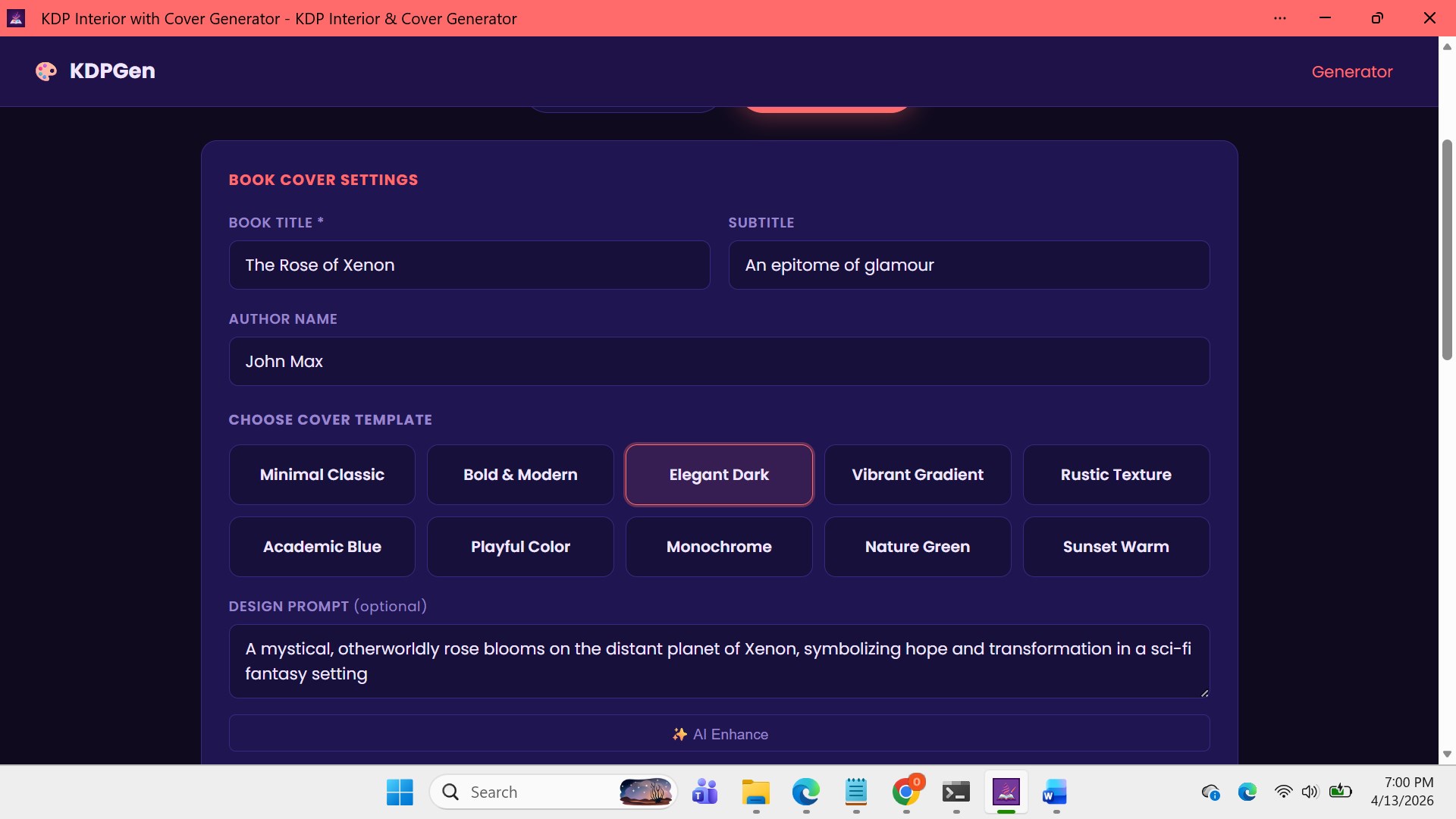This screenshot has width=1456, height=819.
Task: Click the taskbar Search box
Action: pos(553,792)
